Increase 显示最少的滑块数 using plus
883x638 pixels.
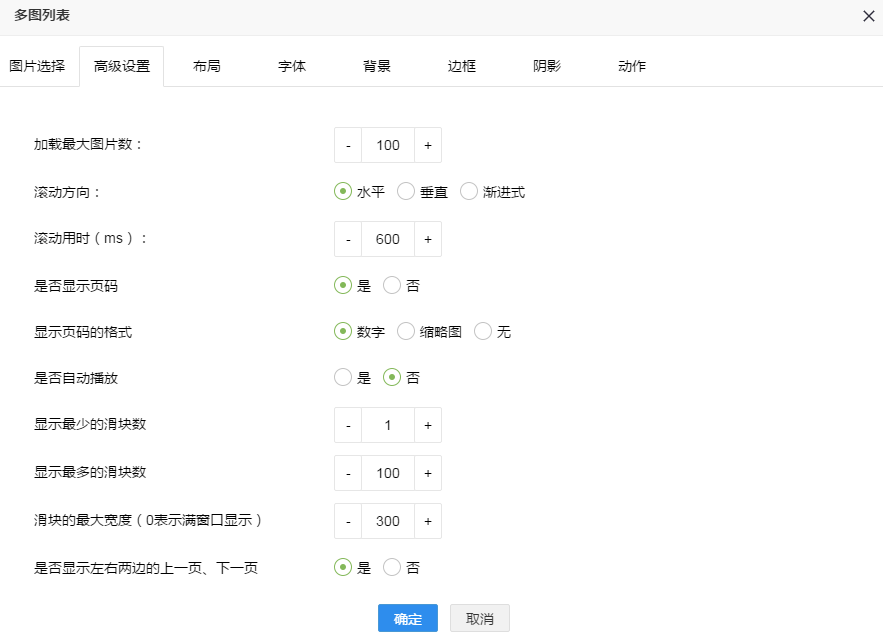coord(427,425)
